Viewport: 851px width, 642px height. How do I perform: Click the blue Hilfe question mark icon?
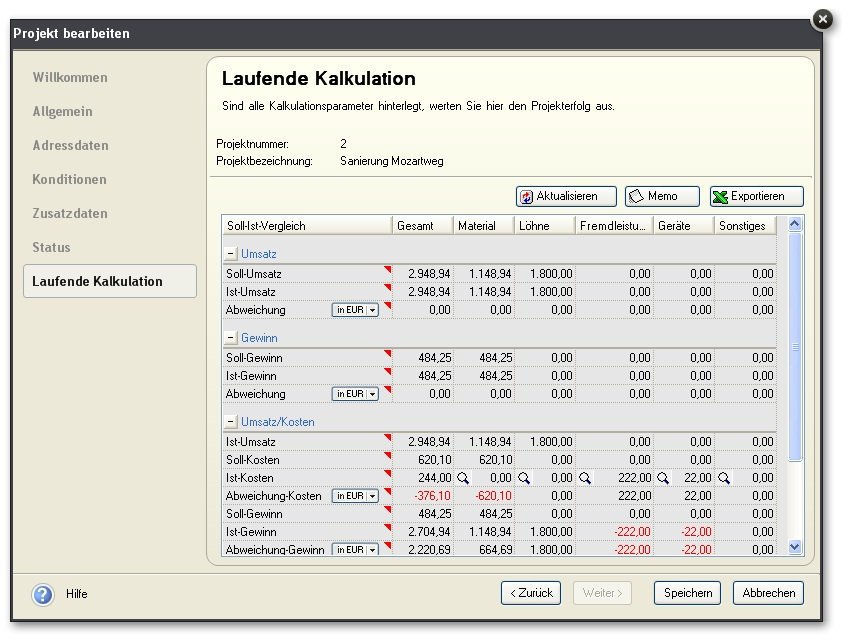(43, 594)
